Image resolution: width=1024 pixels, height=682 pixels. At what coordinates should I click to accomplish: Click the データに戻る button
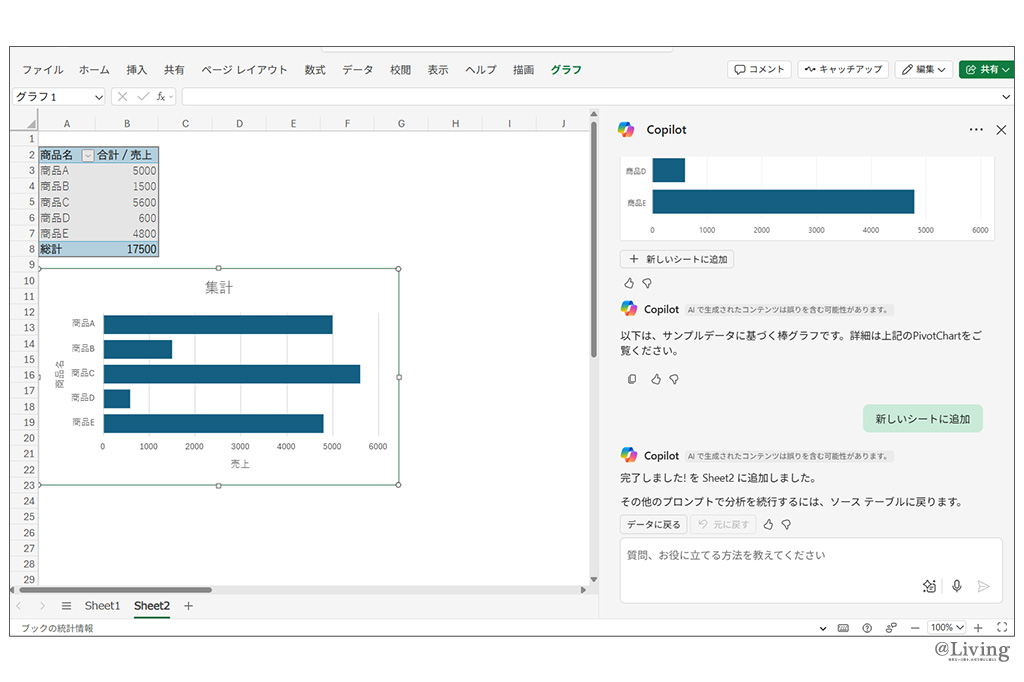pyautogui.click(x=653, y=524)
